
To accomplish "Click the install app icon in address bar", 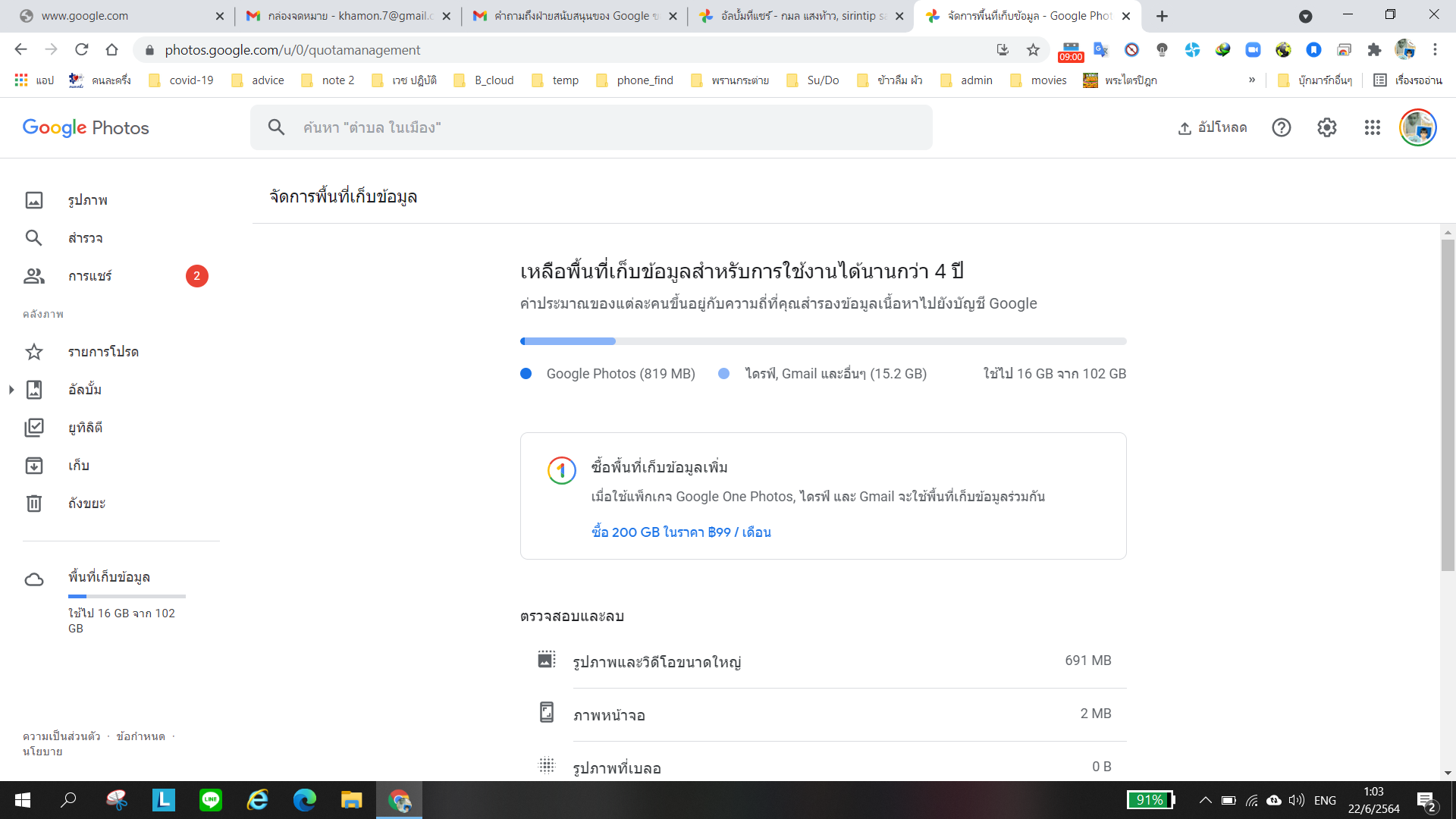I will (x=1003, y=50).
